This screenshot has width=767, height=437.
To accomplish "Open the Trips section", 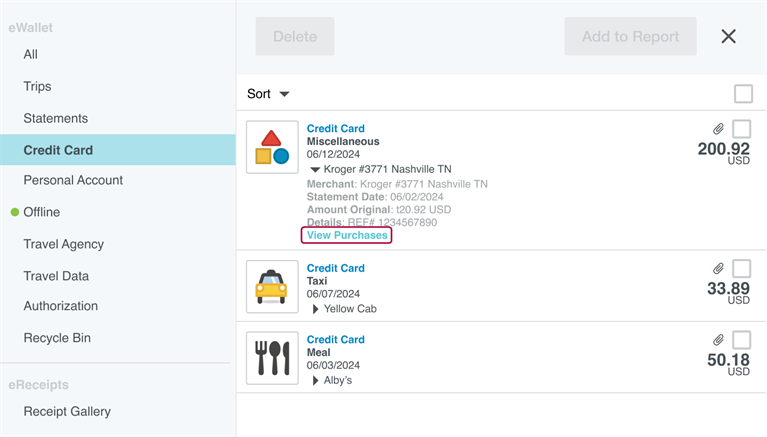I will point(37,86).
